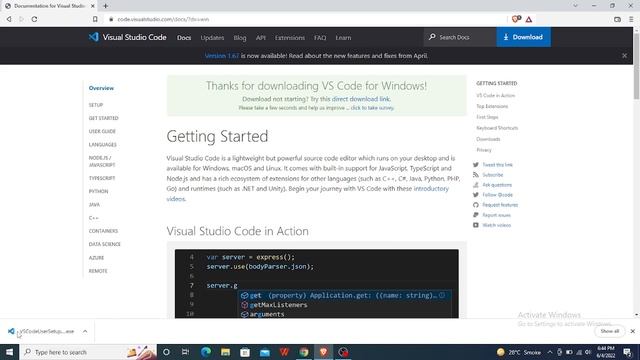Open Google Chrome from the taskbar

point(304,352)
